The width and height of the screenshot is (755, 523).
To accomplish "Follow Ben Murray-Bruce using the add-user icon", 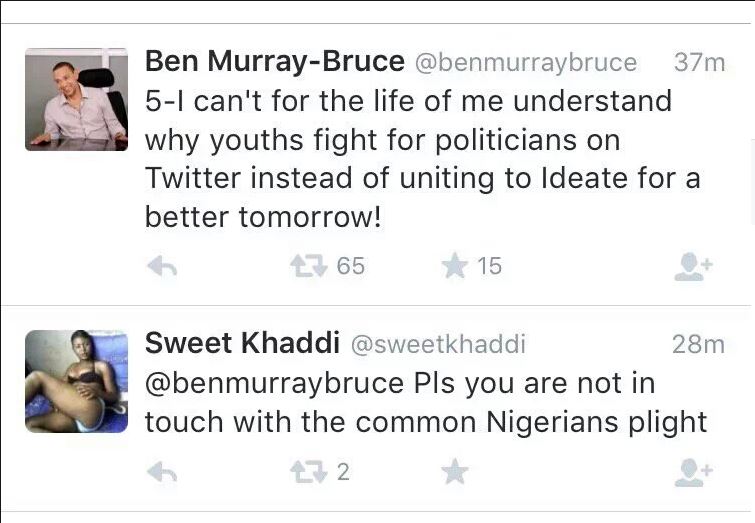I will (x=693, y=266).
